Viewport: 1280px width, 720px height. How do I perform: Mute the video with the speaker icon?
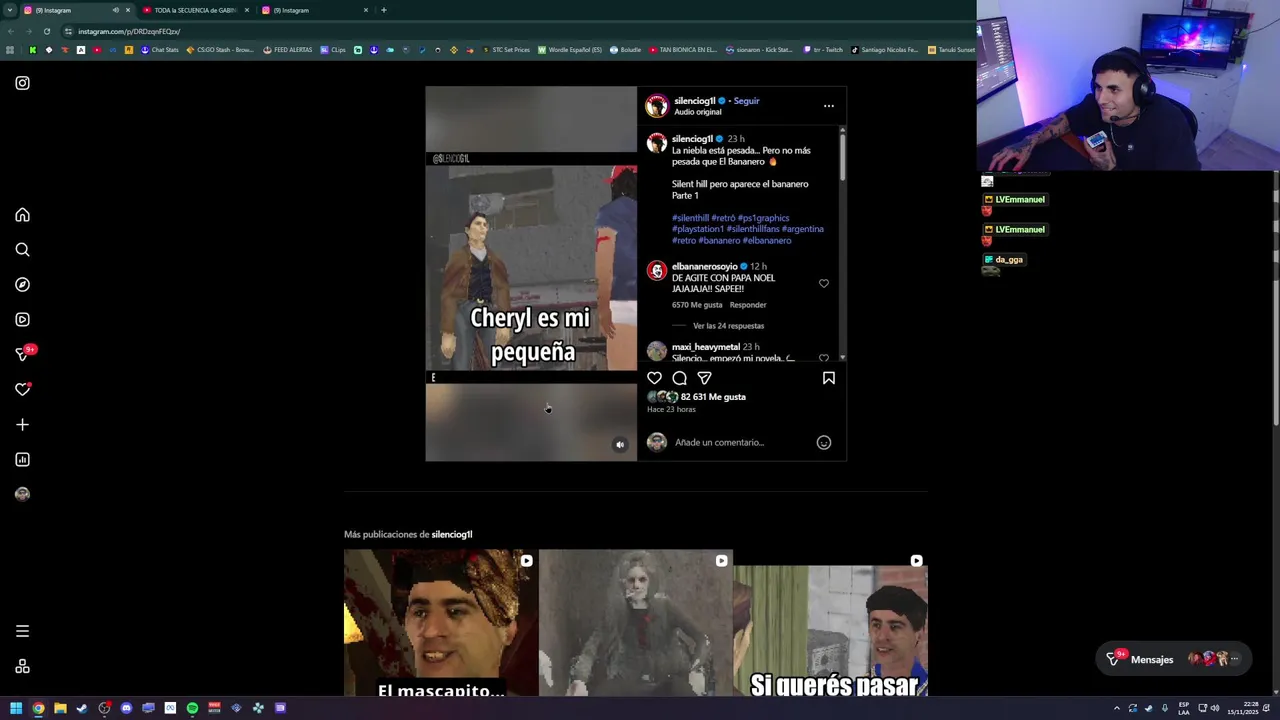[619, 445]
